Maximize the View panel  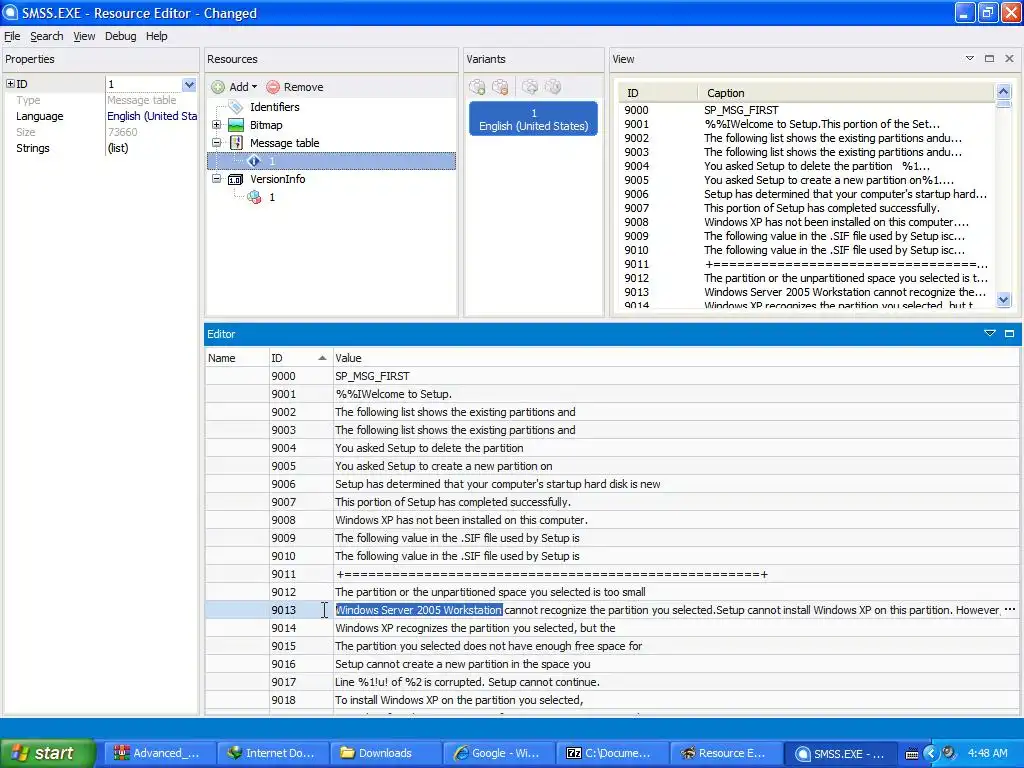tap(989, 59)
